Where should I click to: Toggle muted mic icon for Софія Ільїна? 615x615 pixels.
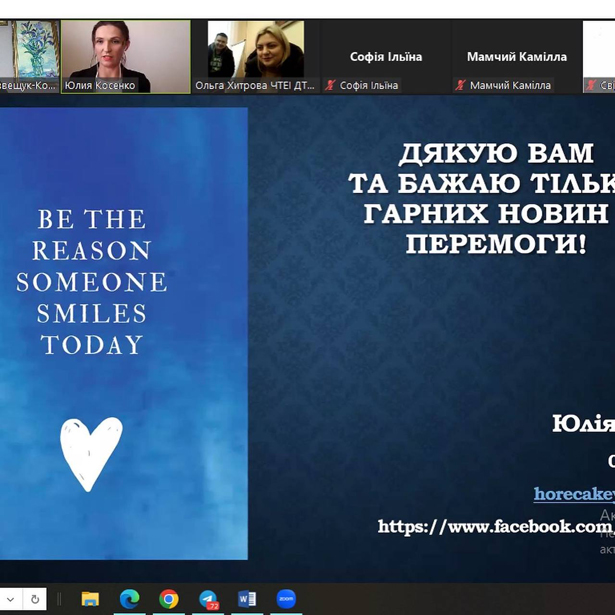click(x=330, y=85)
